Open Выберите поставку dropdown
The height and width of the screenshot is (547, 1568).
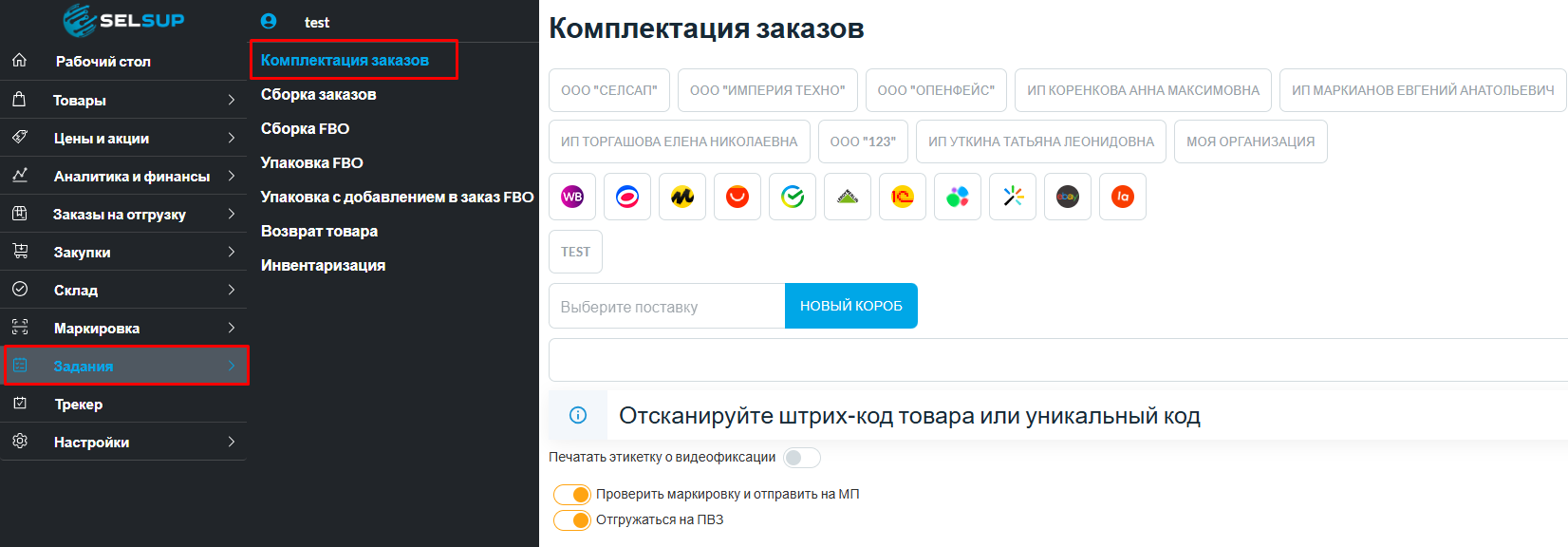[667, 306]
